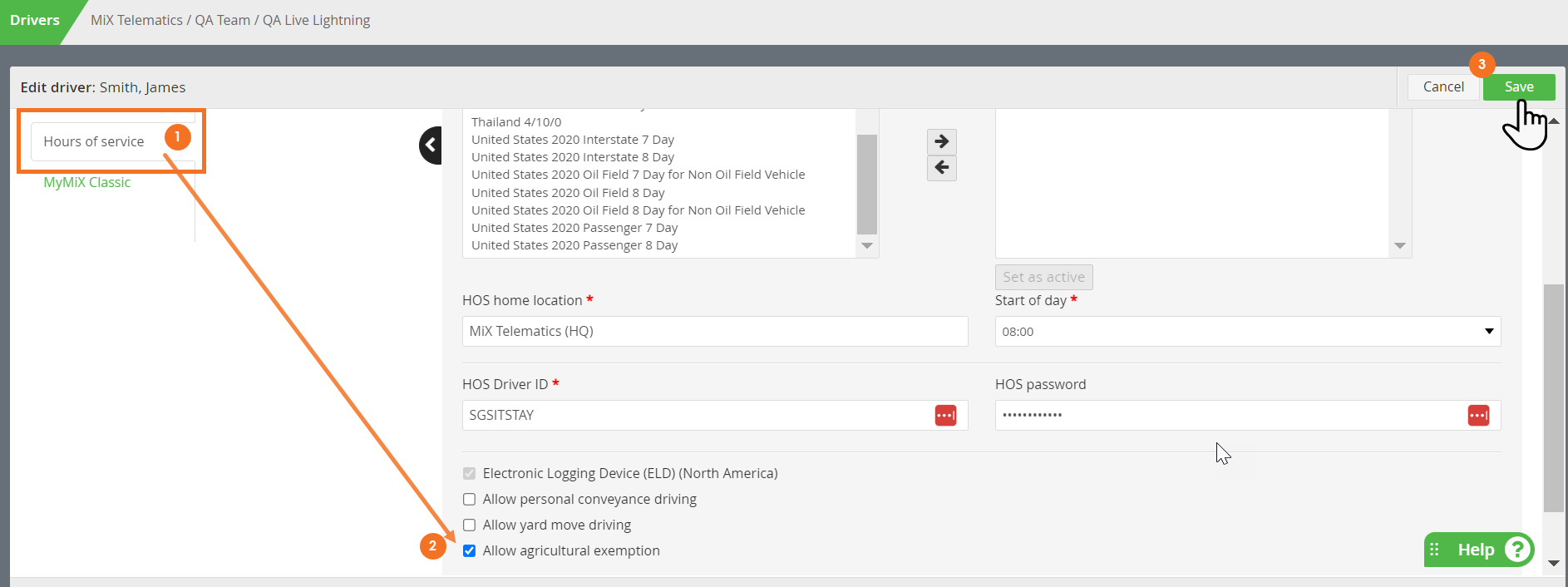Select United States 2020 Oil Field 8 Day
1568x587 pixels.
pos(568,193)
